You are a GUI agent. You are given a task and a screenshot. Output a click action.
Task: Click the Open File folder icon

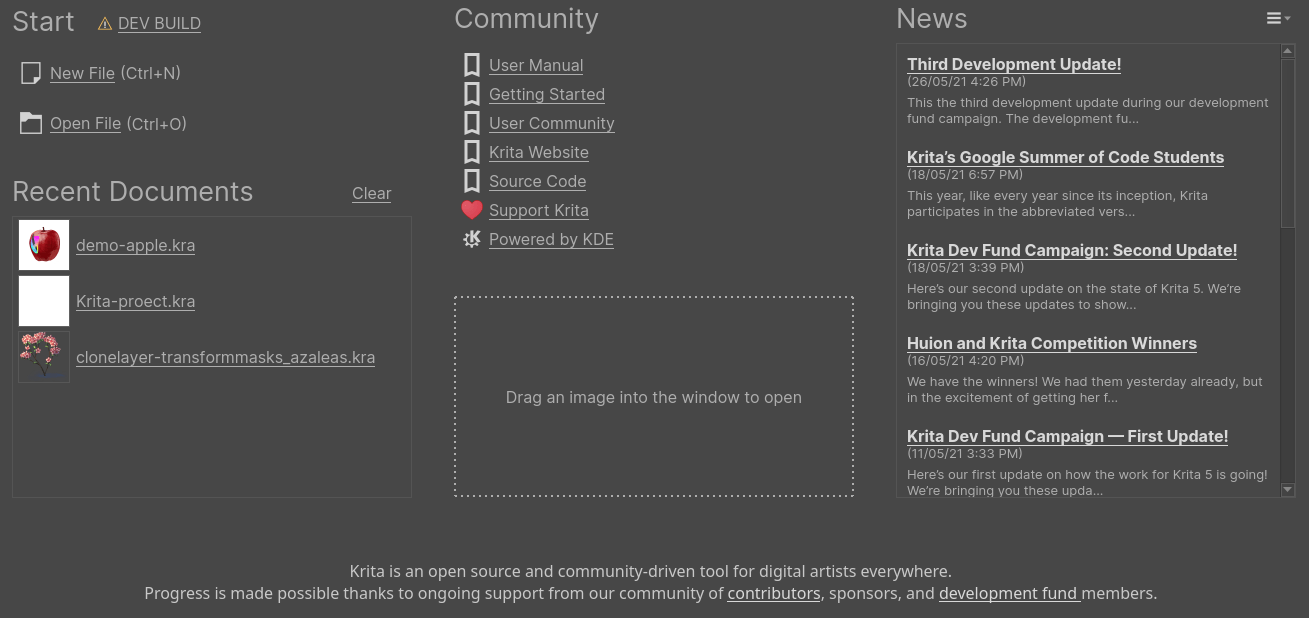click(31, 124)
